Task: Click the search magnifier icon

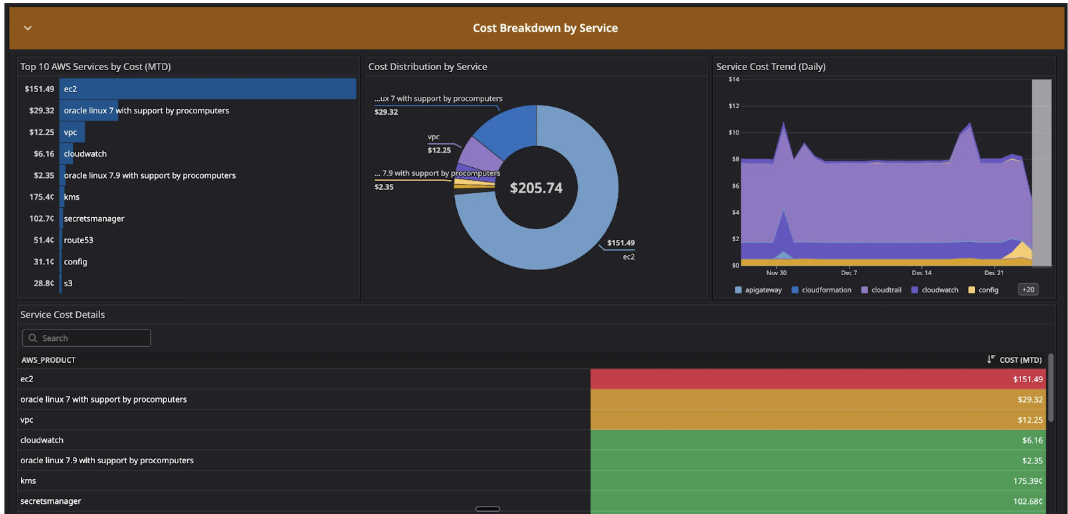Action: (x=33, y=338)
